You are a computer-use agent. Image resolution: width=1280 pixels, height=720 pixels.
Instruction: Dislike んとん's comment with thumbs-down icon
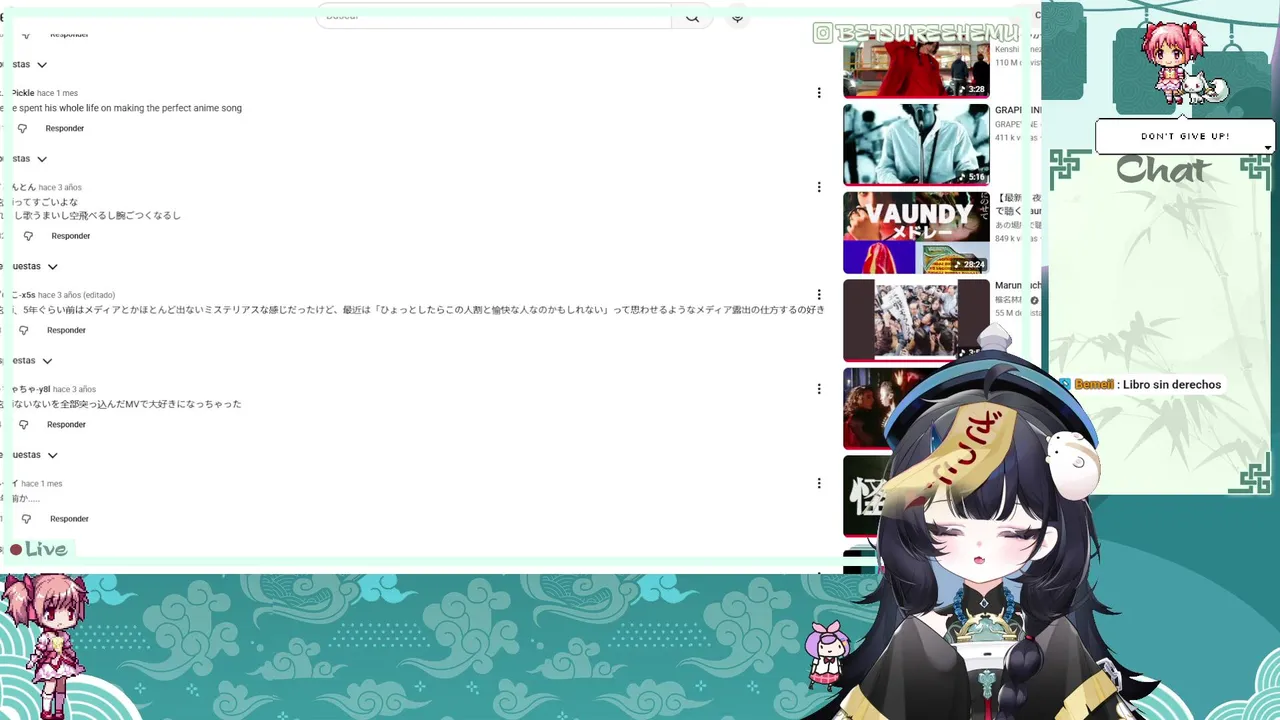[28, 237]
